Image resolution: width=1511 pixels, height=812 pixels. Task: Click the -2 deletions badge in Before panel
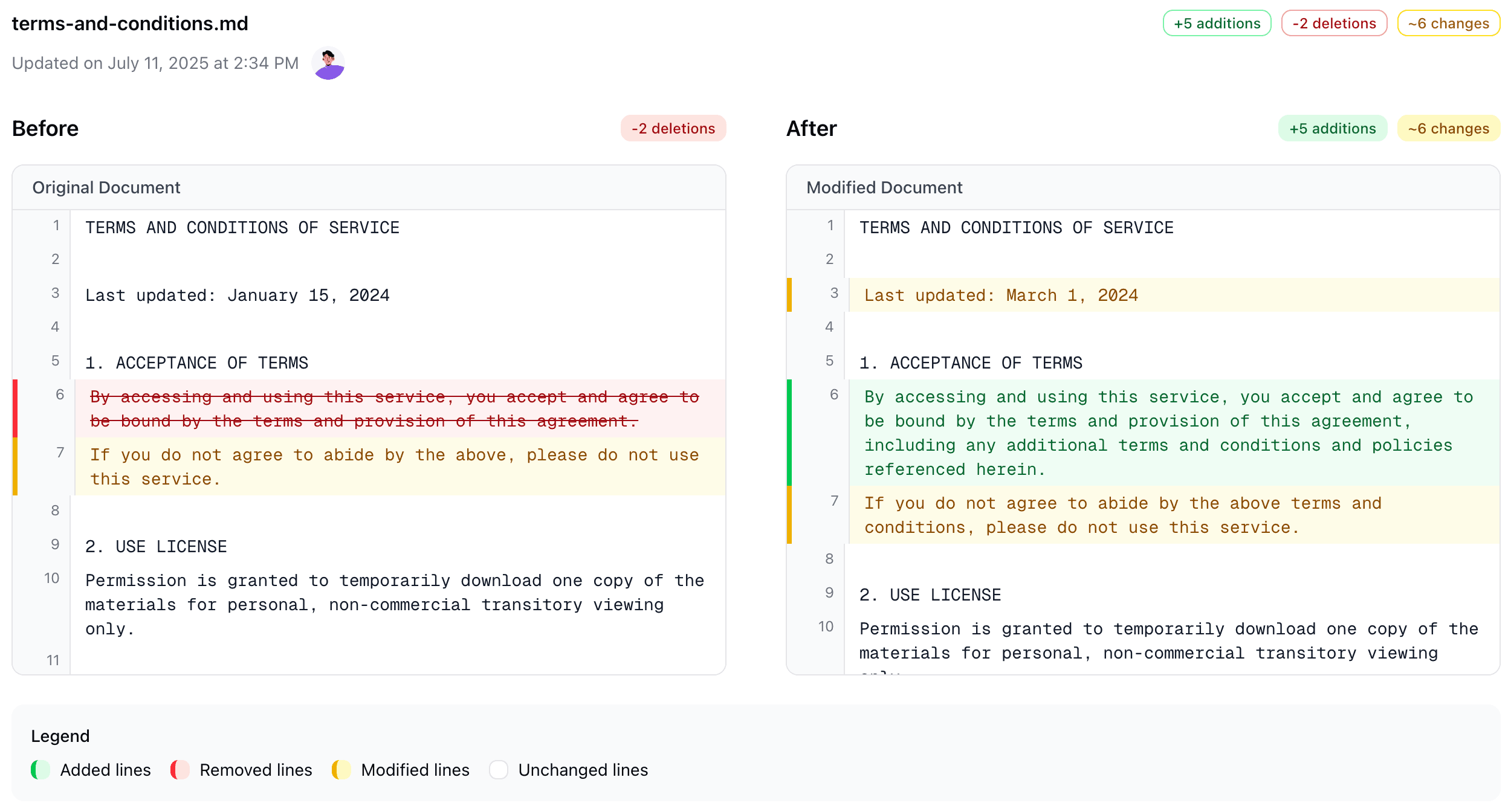(673, 129)
